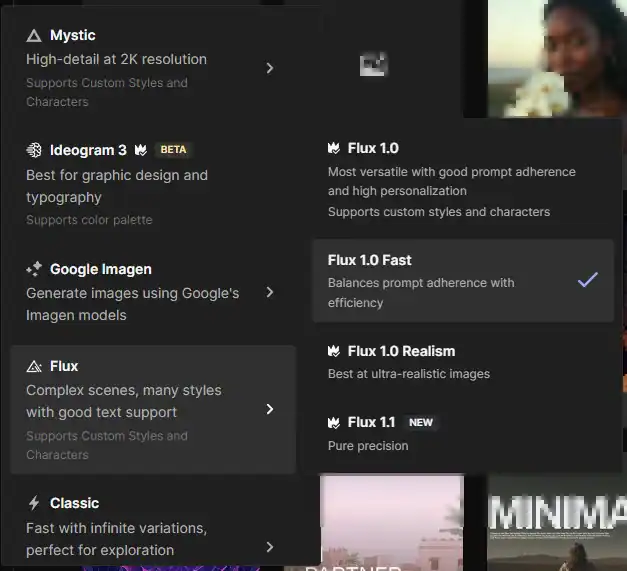Click the crown icon beside Flux 1.0 Realism
Screen dimensions: 627x571
[334, 351]
